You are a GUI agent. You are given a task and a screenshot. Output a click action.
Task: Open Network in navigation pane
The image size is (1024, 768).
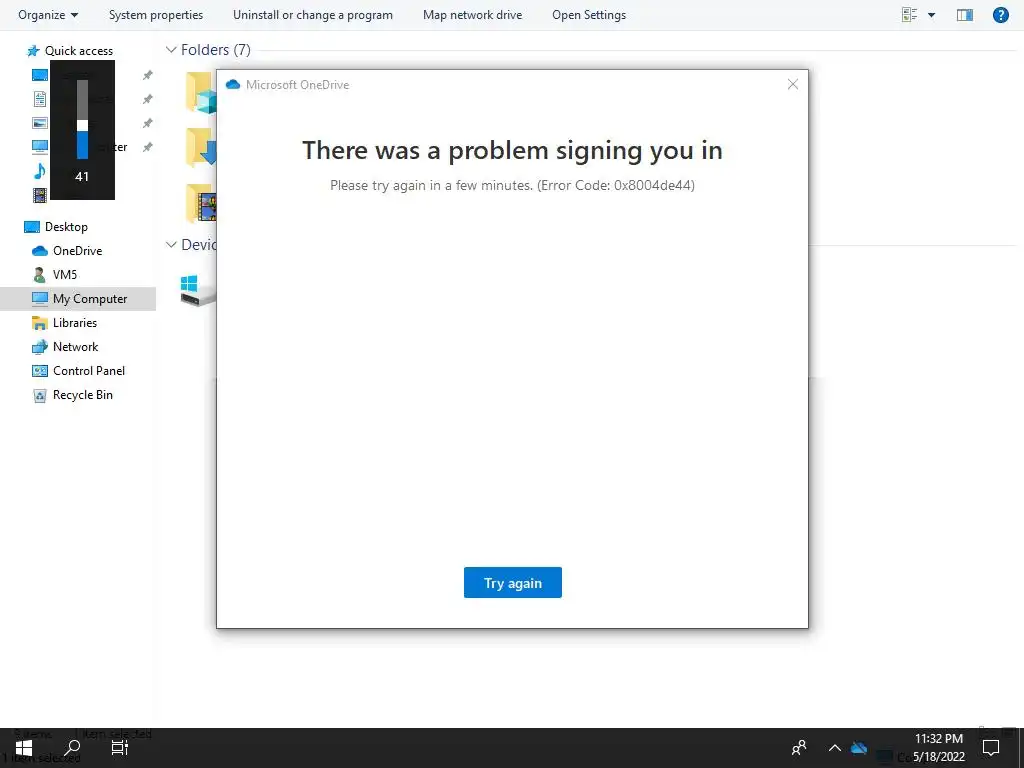[x=75, y=347]
